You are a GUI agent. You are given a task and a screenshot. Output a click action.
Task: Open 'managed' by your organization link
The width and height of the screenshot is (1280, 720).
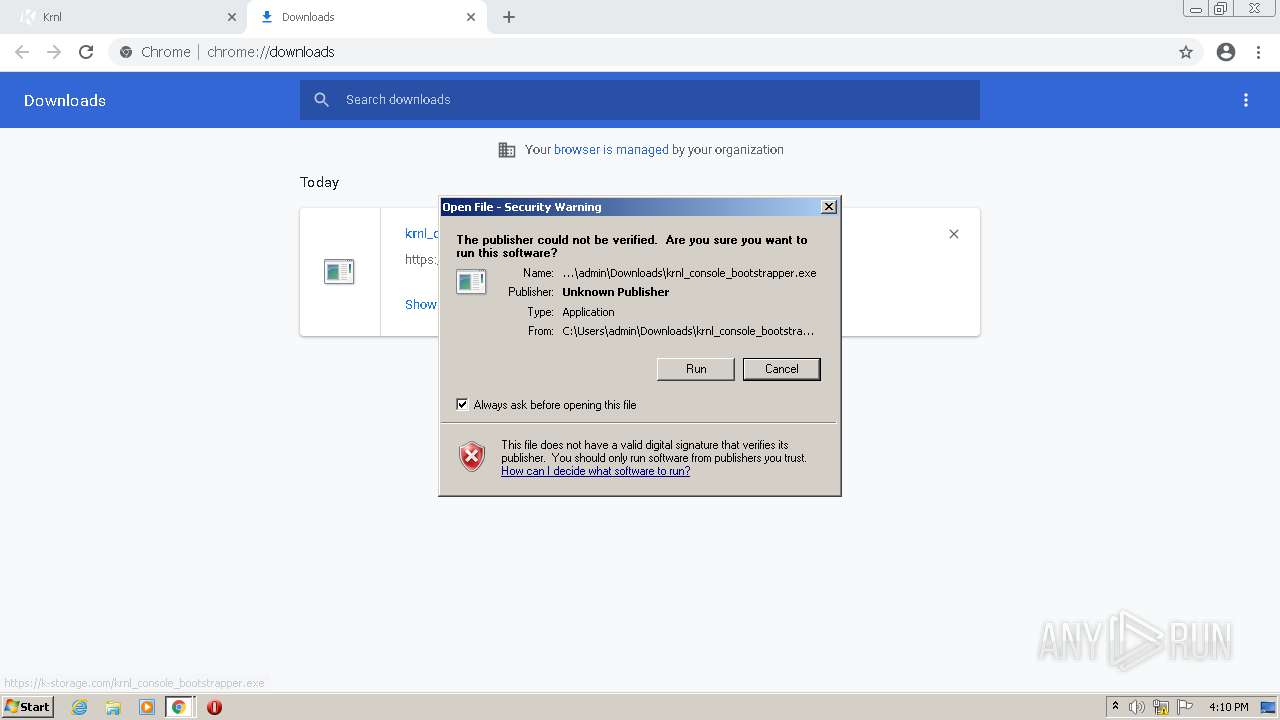pyautogui.click(x=611, y=150)
